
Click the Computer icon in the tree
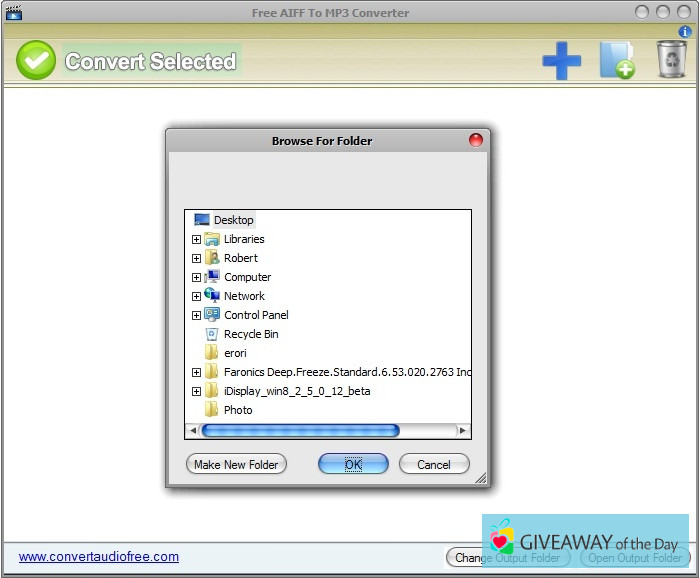(x=212, y=277)
